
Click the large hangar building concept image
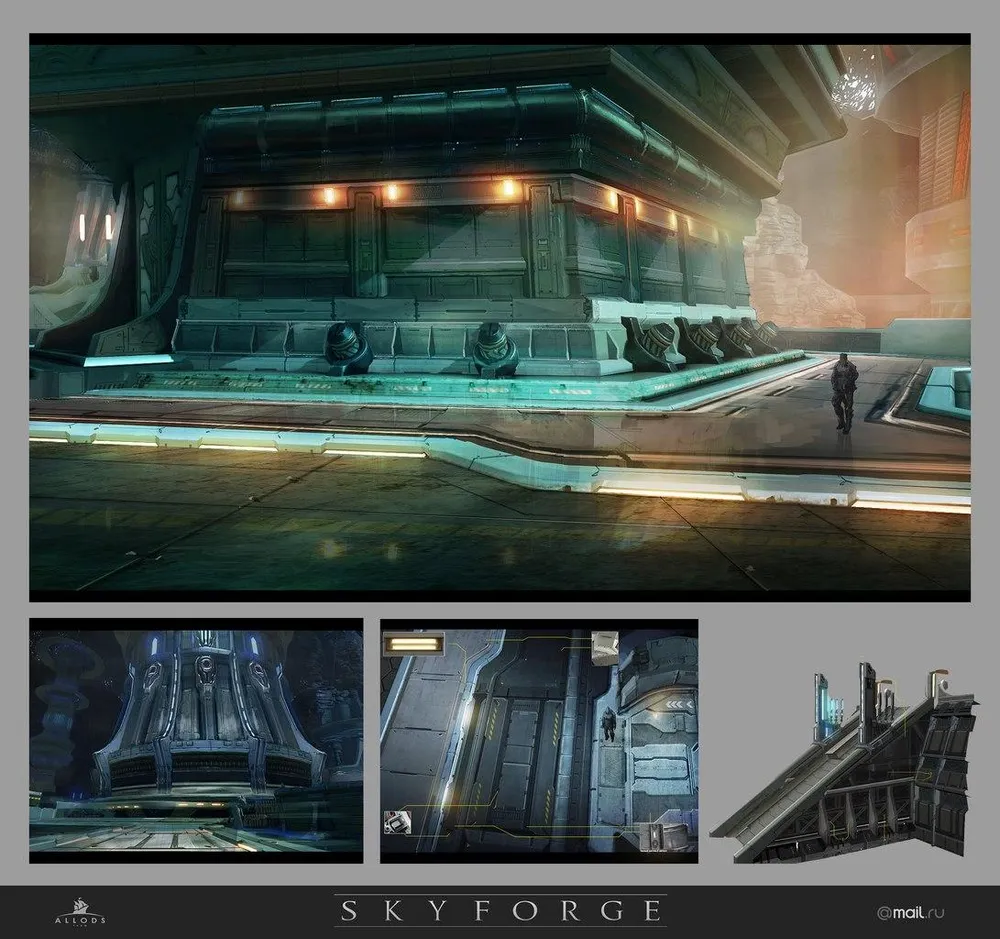click(x=500, y=318)
